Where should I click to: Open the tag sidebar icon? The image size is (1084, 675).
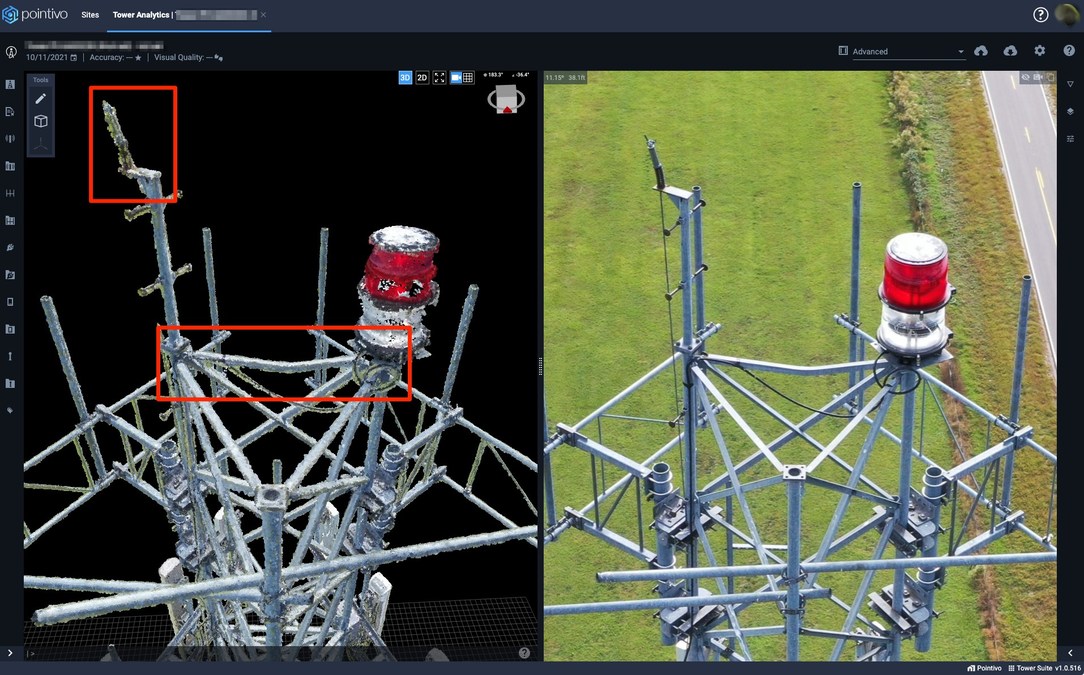pos(10,411)
